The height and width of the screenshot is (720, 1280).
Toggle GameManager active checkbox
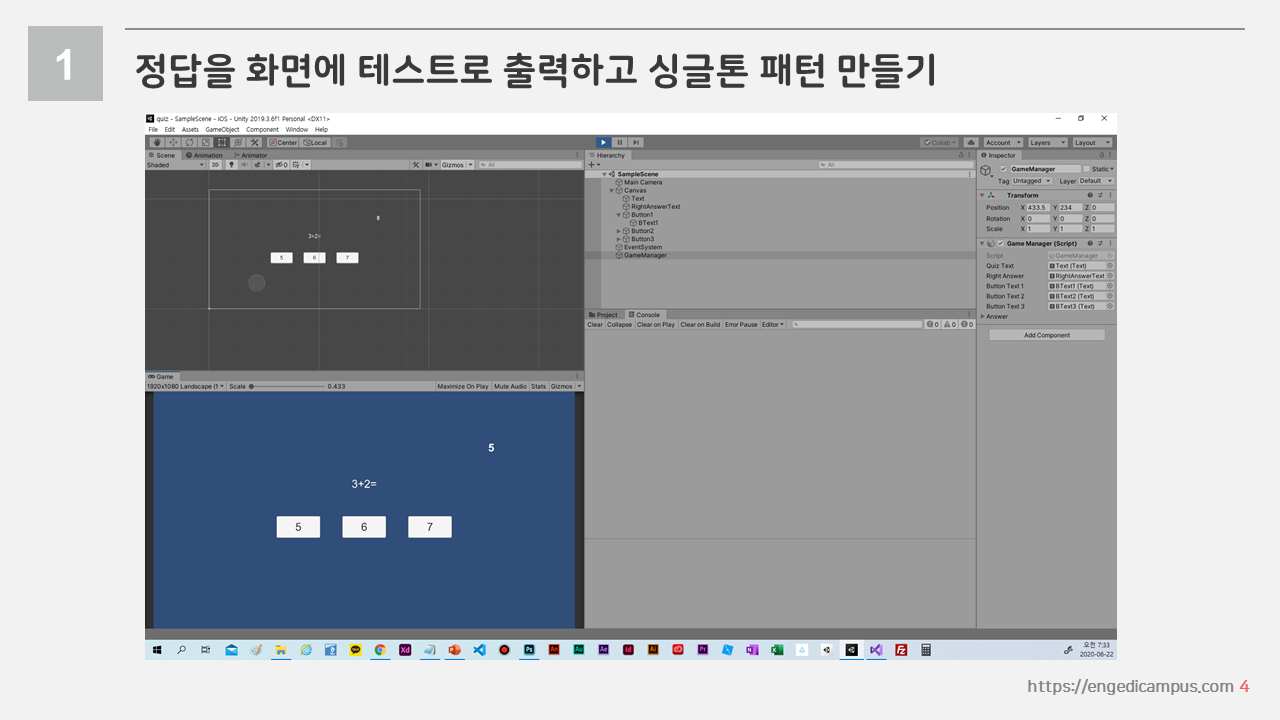[1004, 169]
